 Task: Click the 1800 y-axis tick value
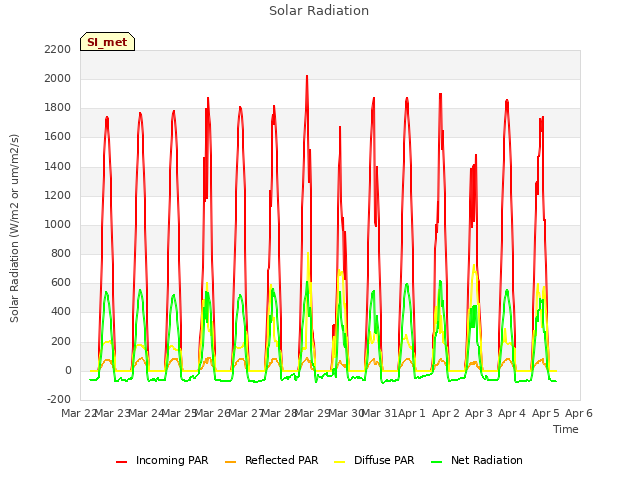pyautogui.click(x=58, y=108)
